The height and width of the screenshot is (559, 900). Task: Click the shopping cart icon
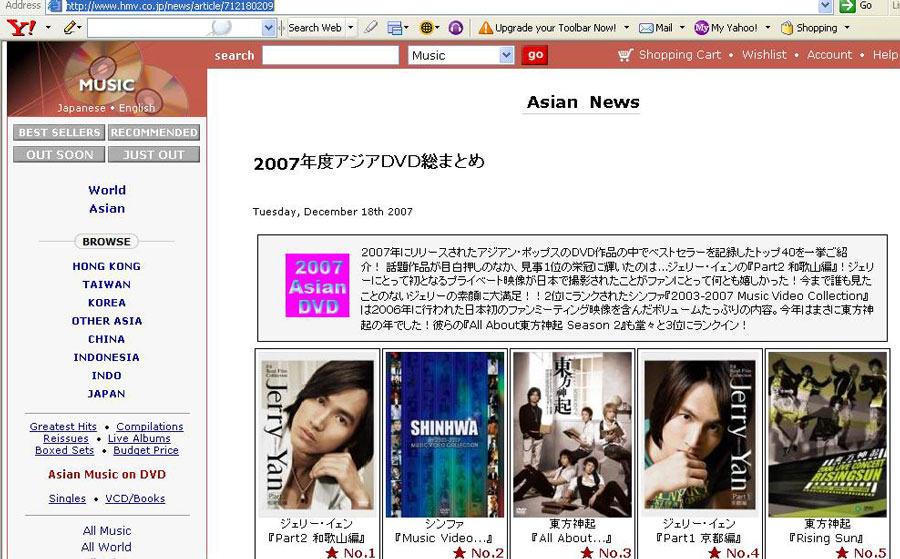(x=626, y=55)
